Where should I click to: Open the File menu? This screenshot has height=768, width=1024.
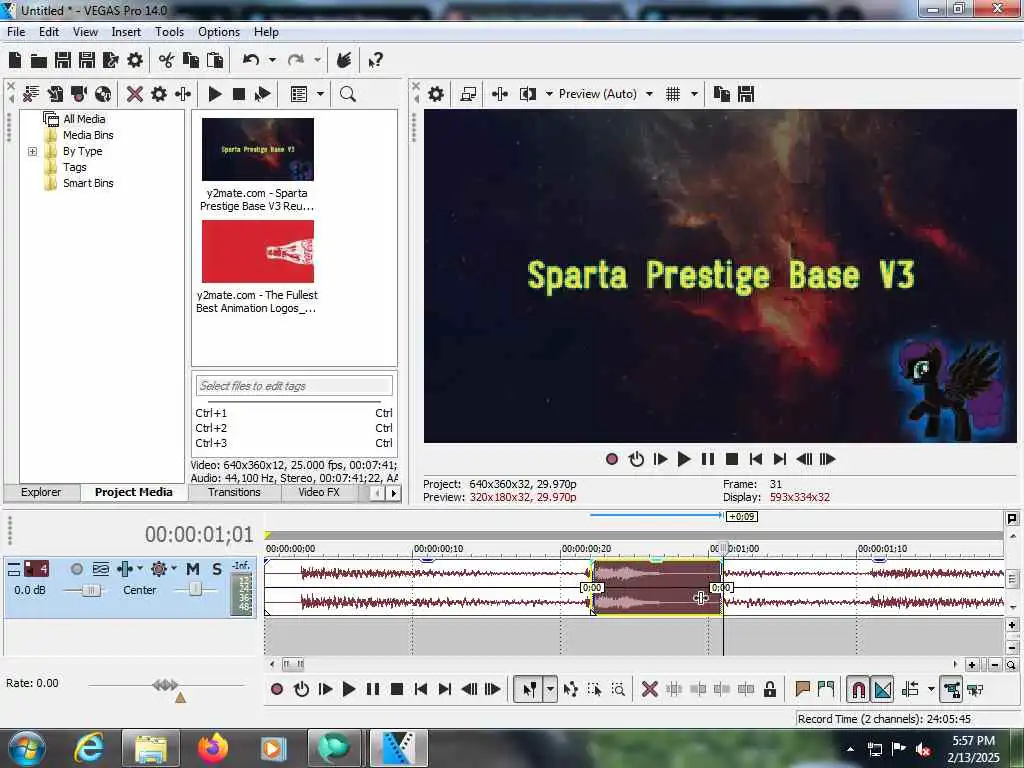[x=16, y=32]
